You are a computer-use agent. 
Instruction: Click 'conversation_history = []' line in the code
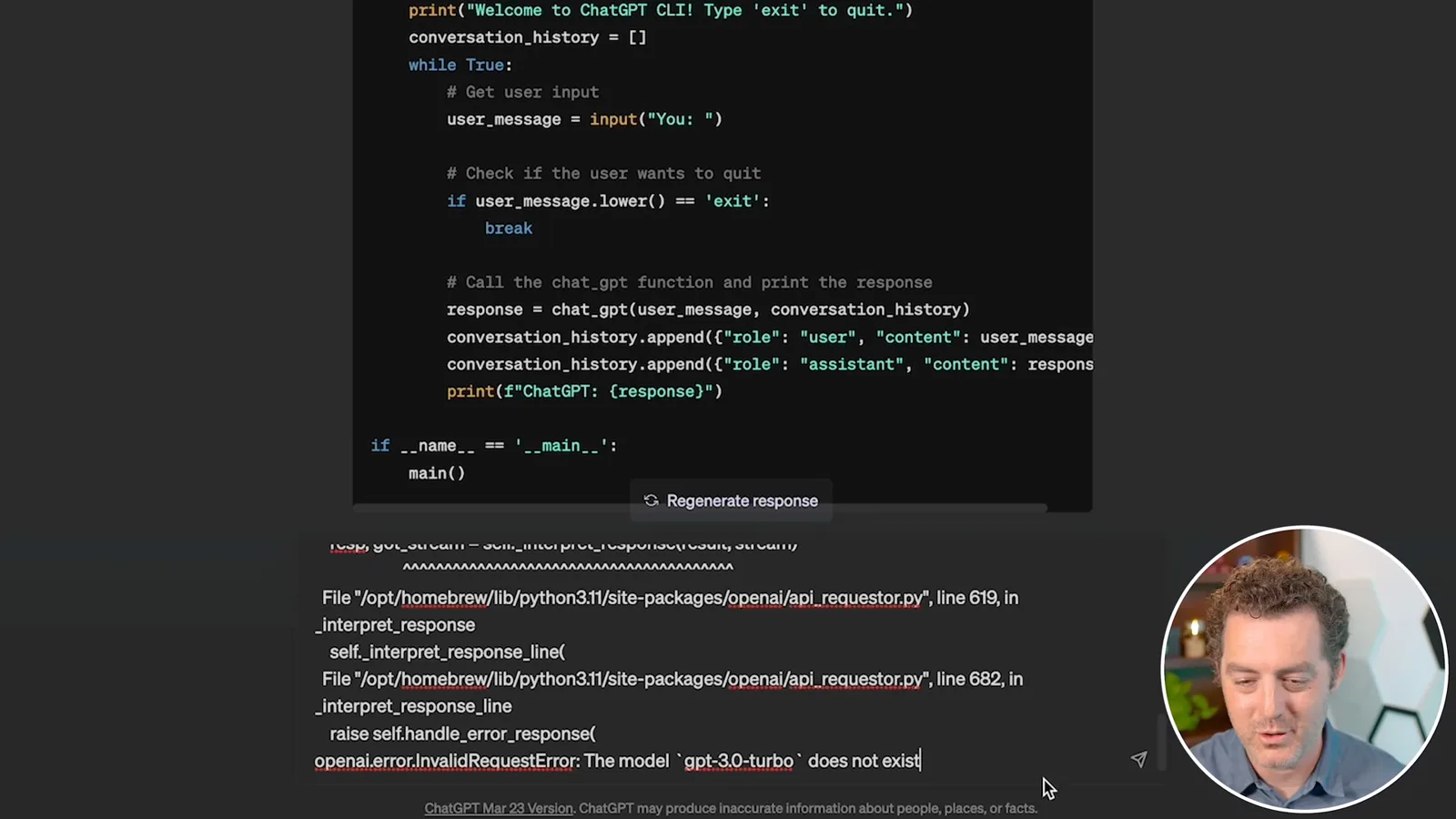pyautogui.click(x=528, y=37)
